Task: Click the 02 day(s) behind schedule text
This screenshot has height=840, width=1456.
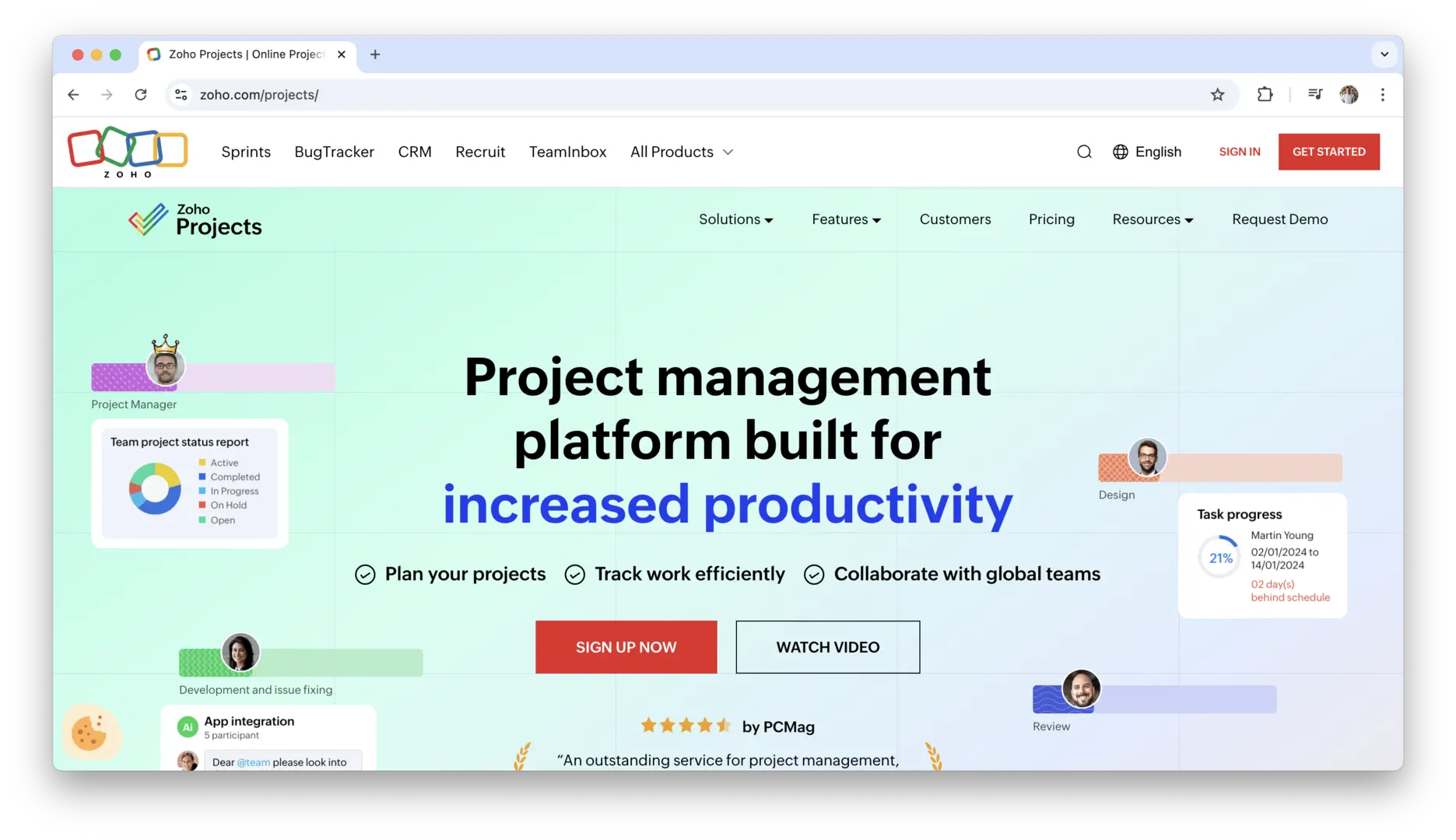Action: point(1290,590)
